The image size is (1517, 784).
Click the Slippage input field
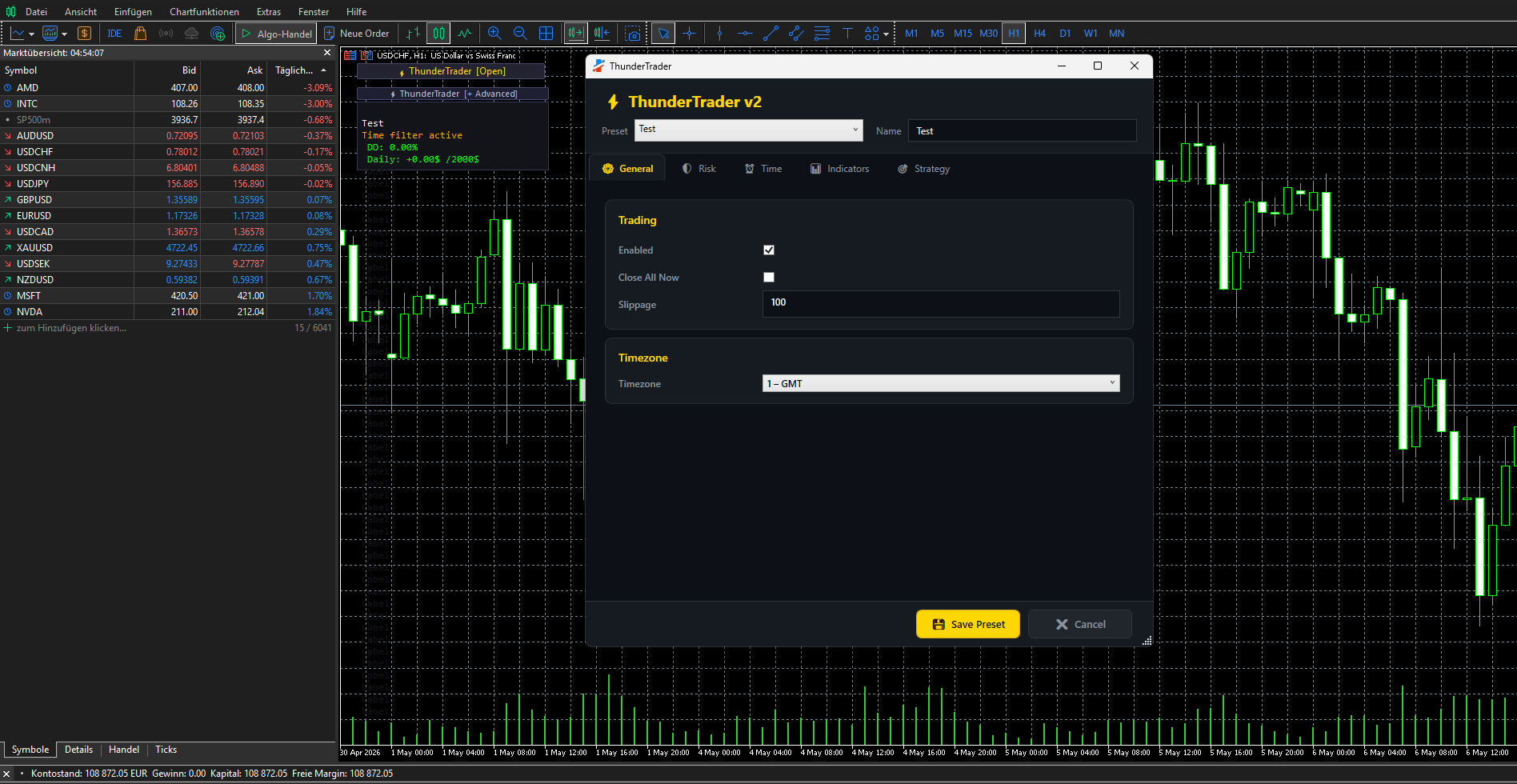point(941,303)
